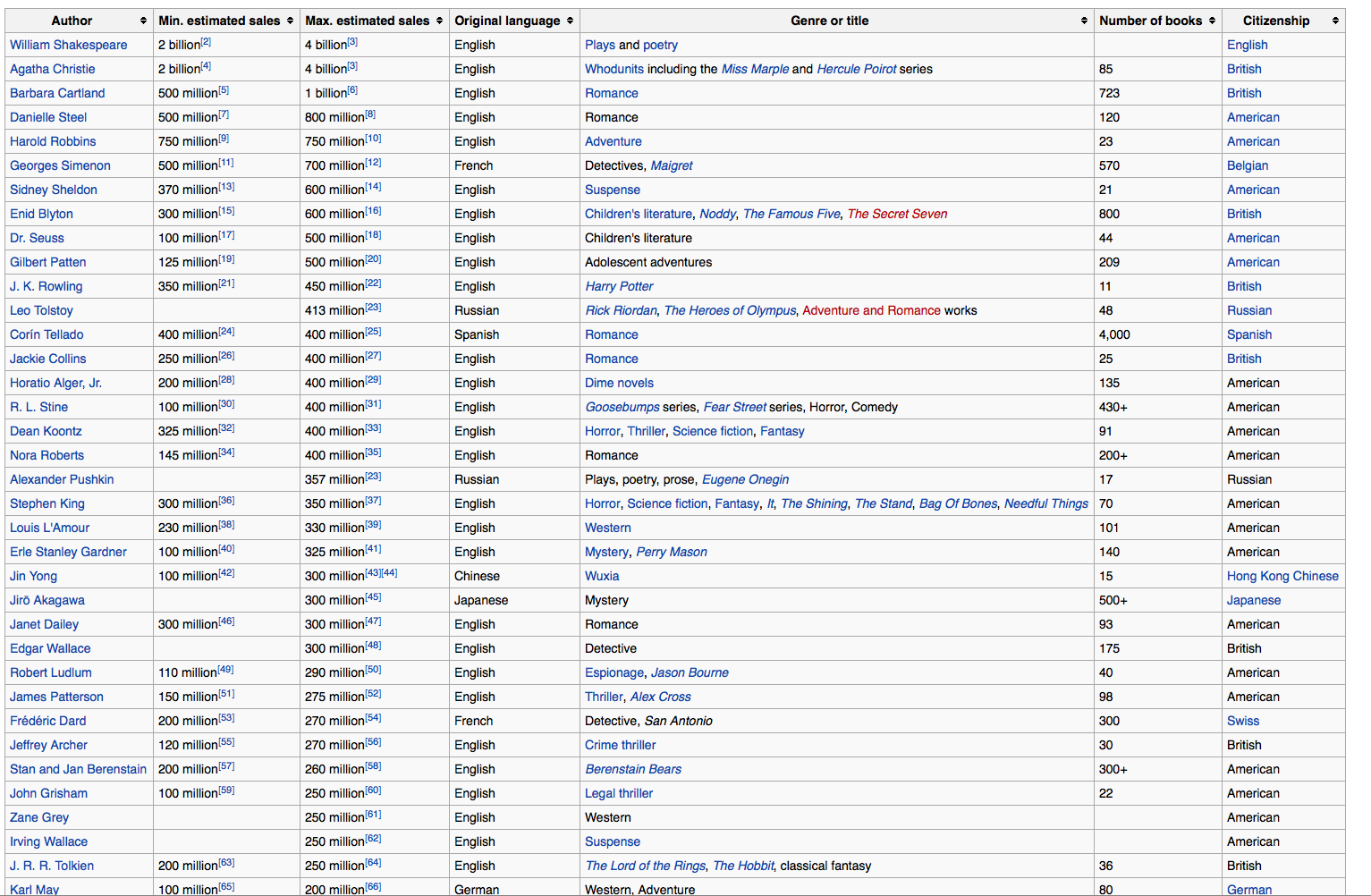
Task: Sort by Original language using arrows
Action: click(x=570, y=21)
